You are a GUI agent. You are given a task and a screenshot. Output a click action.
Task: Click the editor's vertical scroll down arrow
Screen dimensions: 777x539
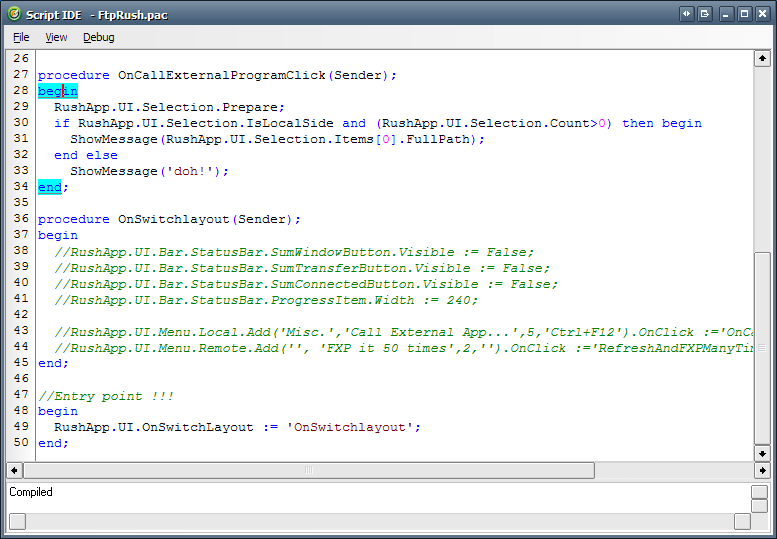[762, 453]
